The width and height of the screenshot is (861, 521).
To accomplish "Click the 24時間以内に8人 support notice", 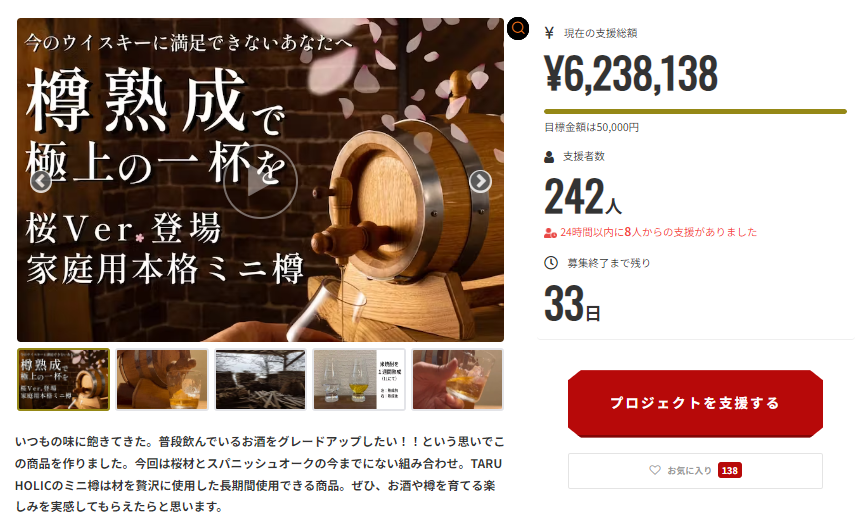I will pos(658,232).
